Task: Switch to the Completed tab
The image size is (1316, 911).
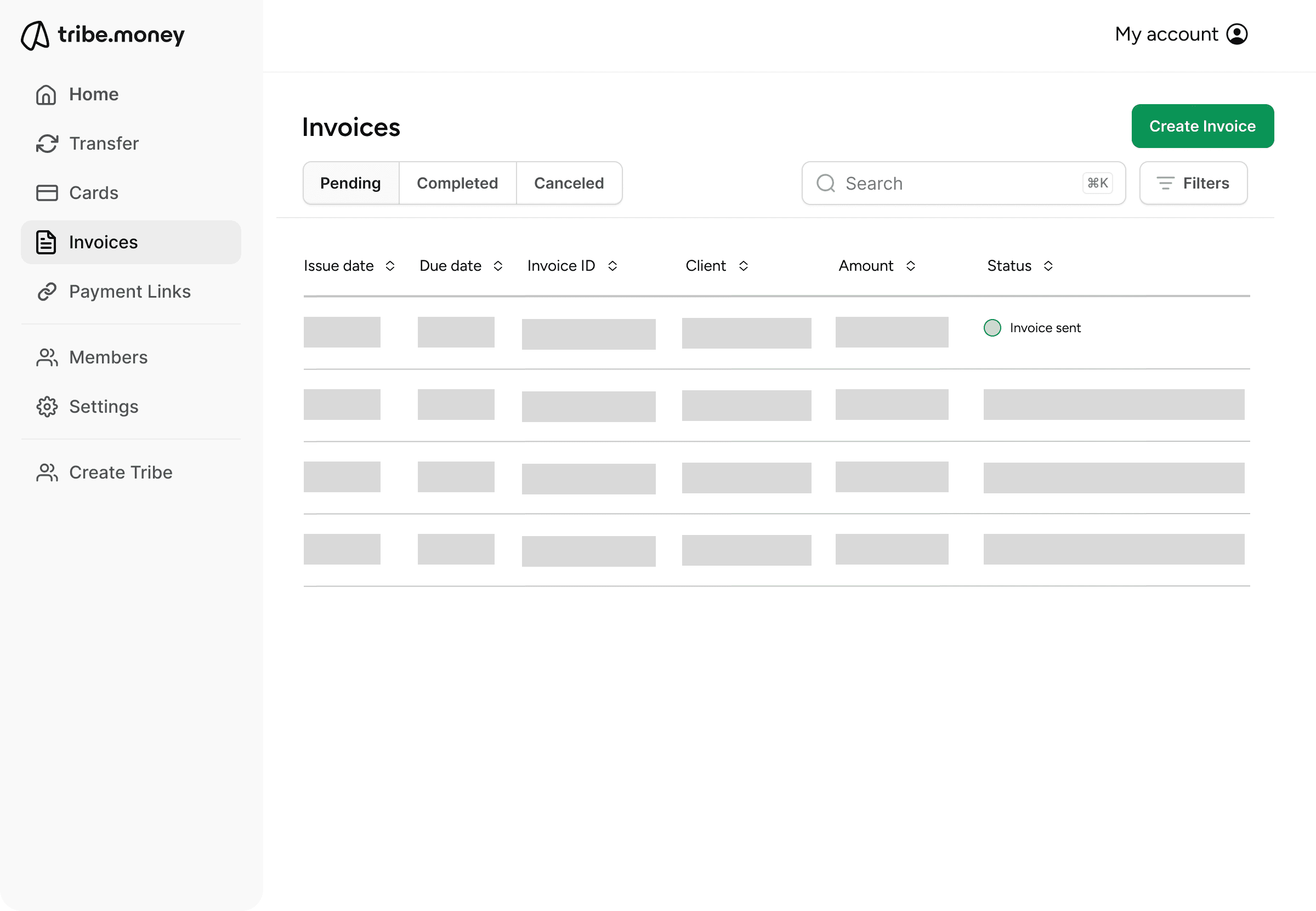Action: [457, 183]
